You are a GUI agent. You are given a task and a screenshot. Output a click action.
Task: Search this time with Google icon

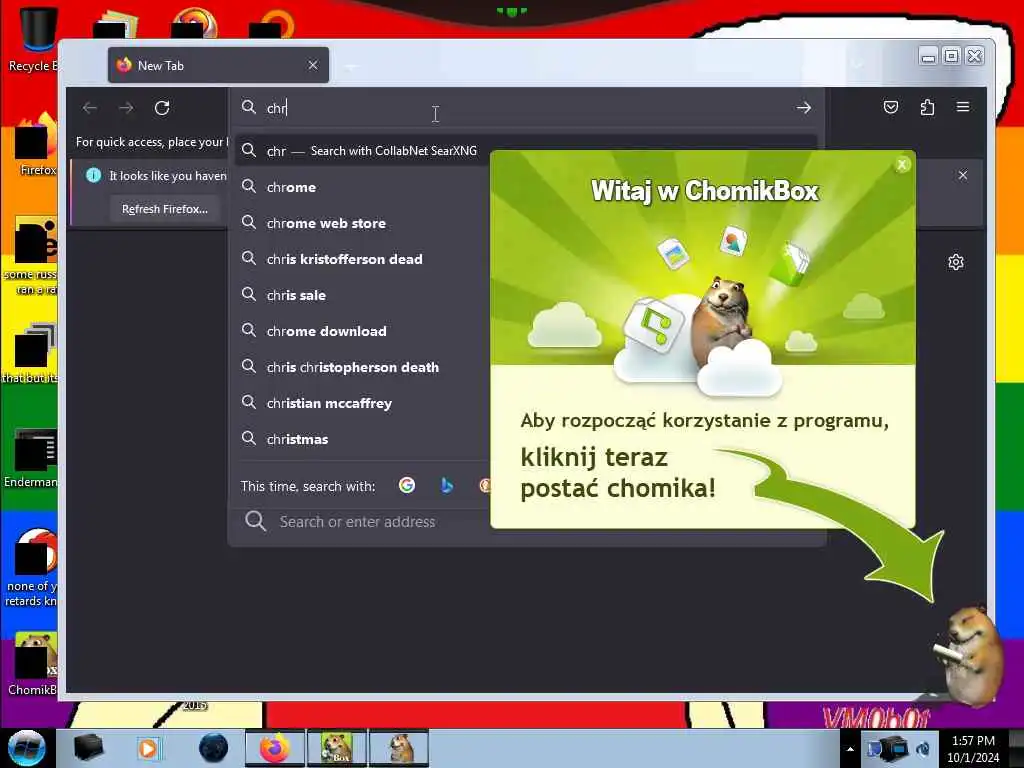pyautogui.click(x=407, y=485)
